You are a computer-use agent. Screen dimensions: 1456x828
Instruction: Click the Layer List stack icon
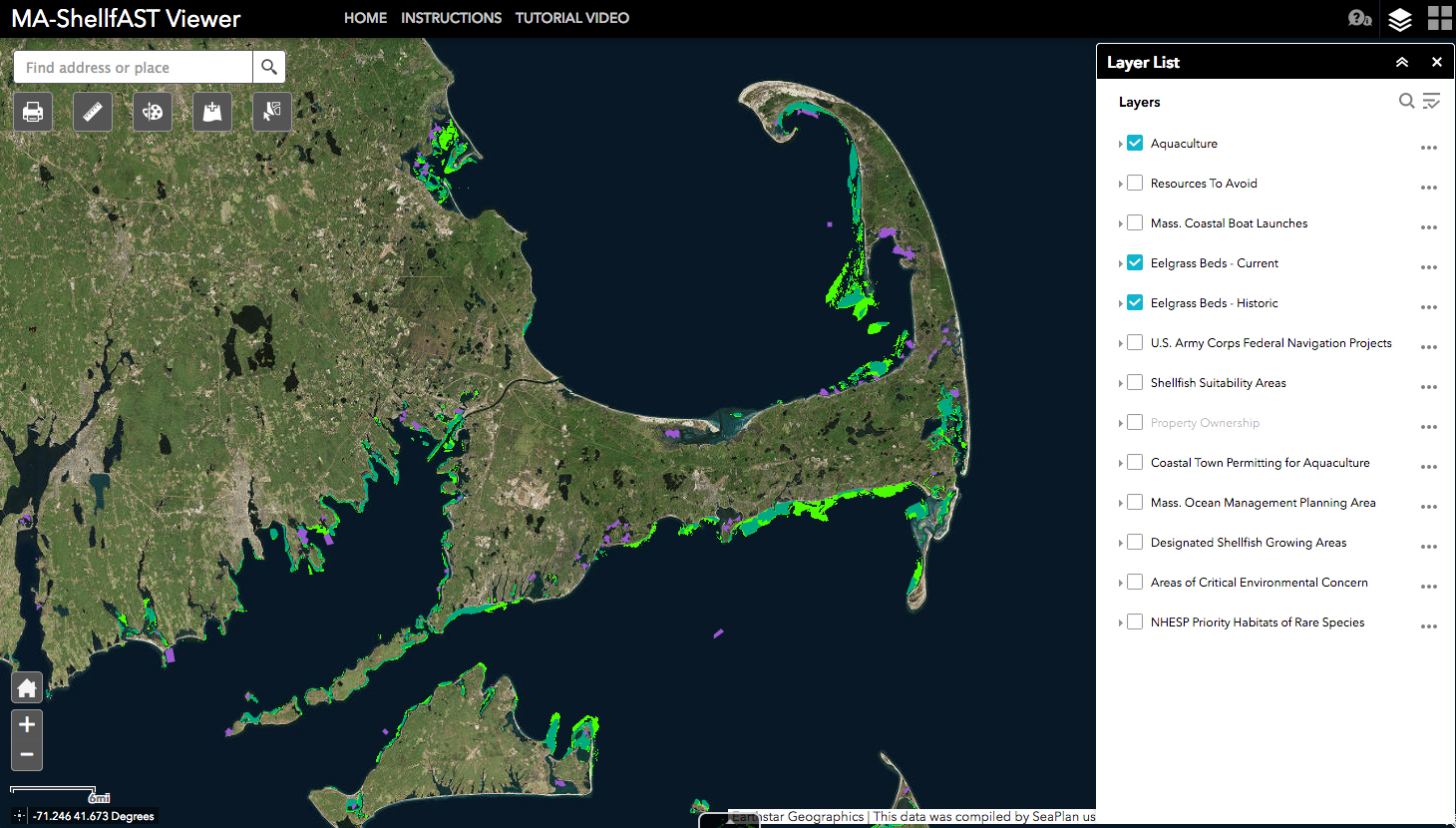pyautogui.click(x=1400, y=19)
